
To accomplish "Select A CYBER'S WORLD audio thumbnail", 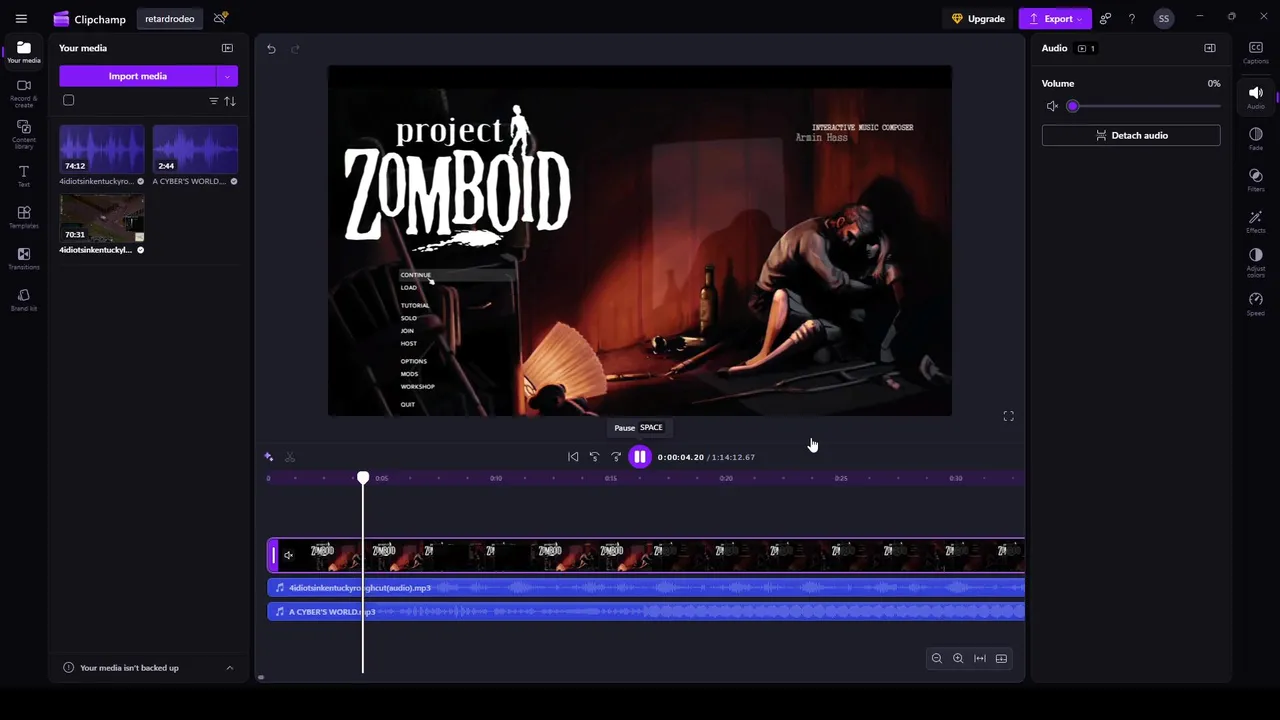I will point(195,149).
